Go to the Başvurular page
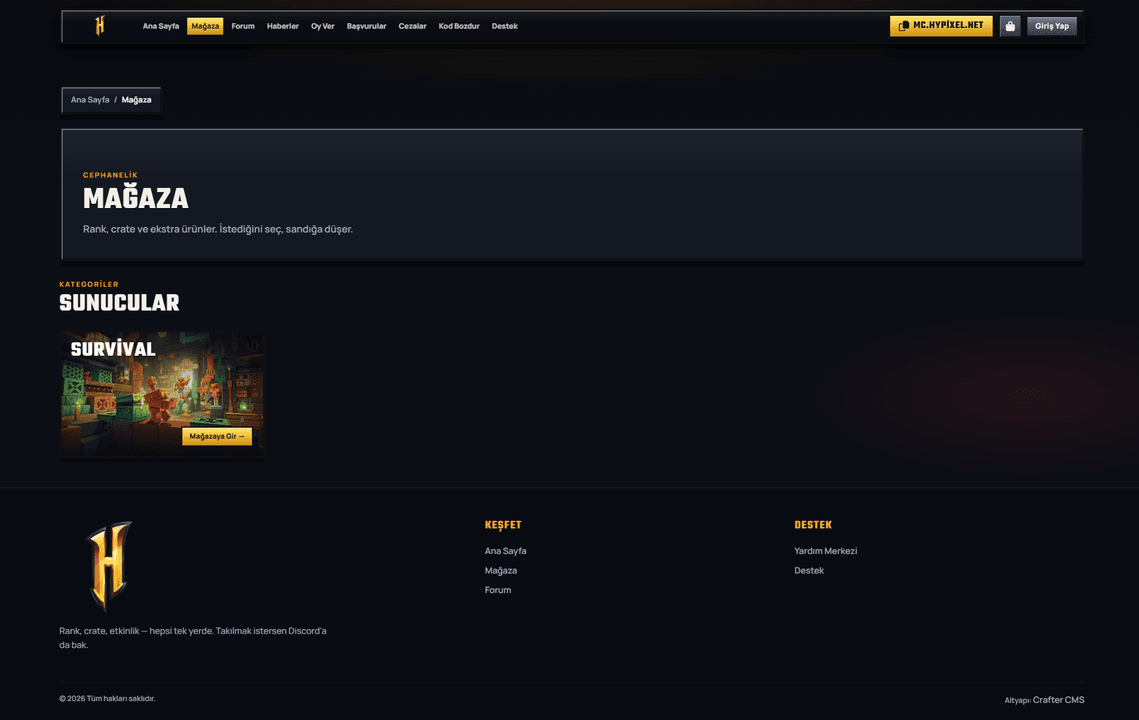The image size is (1139, 720). click(366, 26)
